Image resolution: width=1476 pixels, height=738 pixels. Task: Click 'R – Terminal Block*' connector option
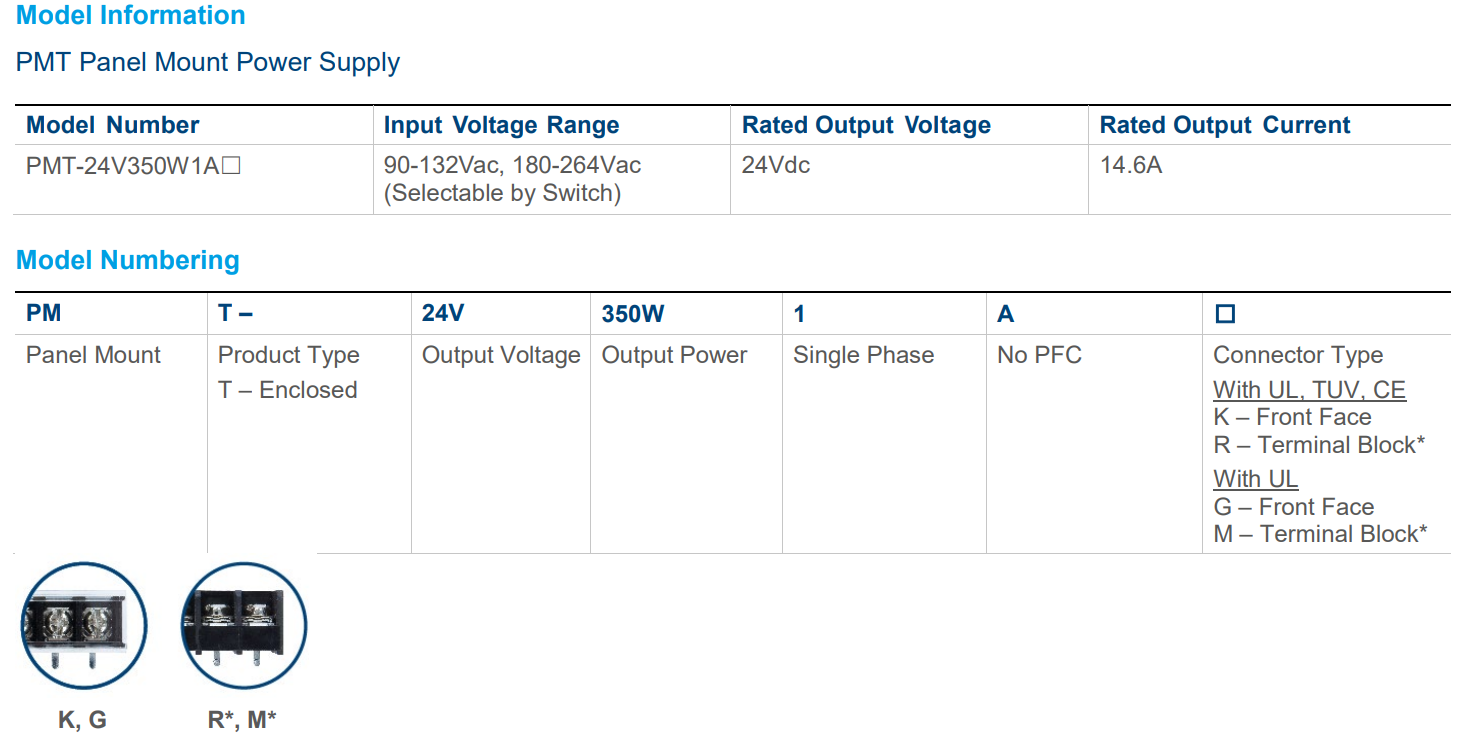click(x=1319, y=445)
